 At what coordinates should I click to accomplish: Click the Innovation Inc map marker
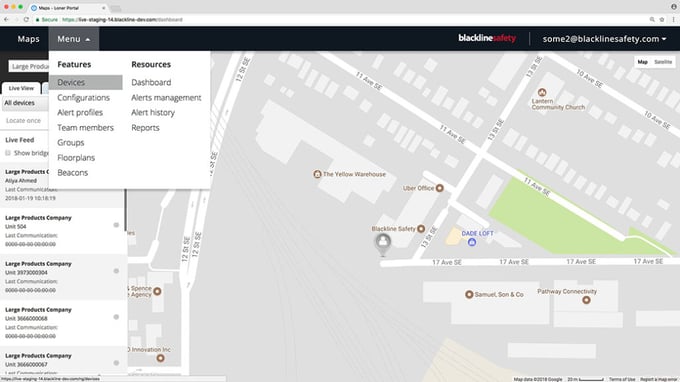pos(160,358)
